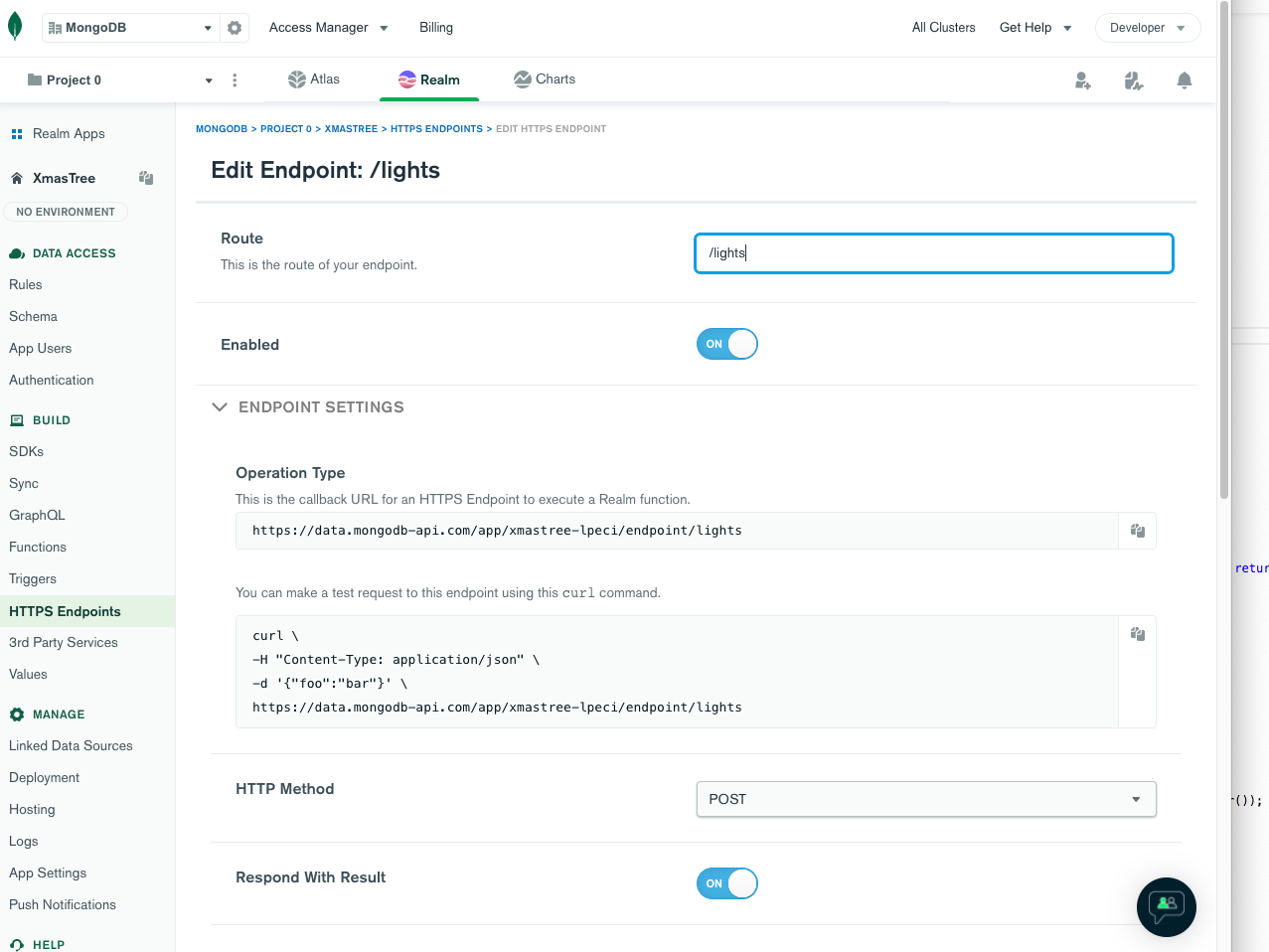This screenshot has height=952, width=1269.
Task: Open Values in the sidebar
Action: tap(28, 675)
